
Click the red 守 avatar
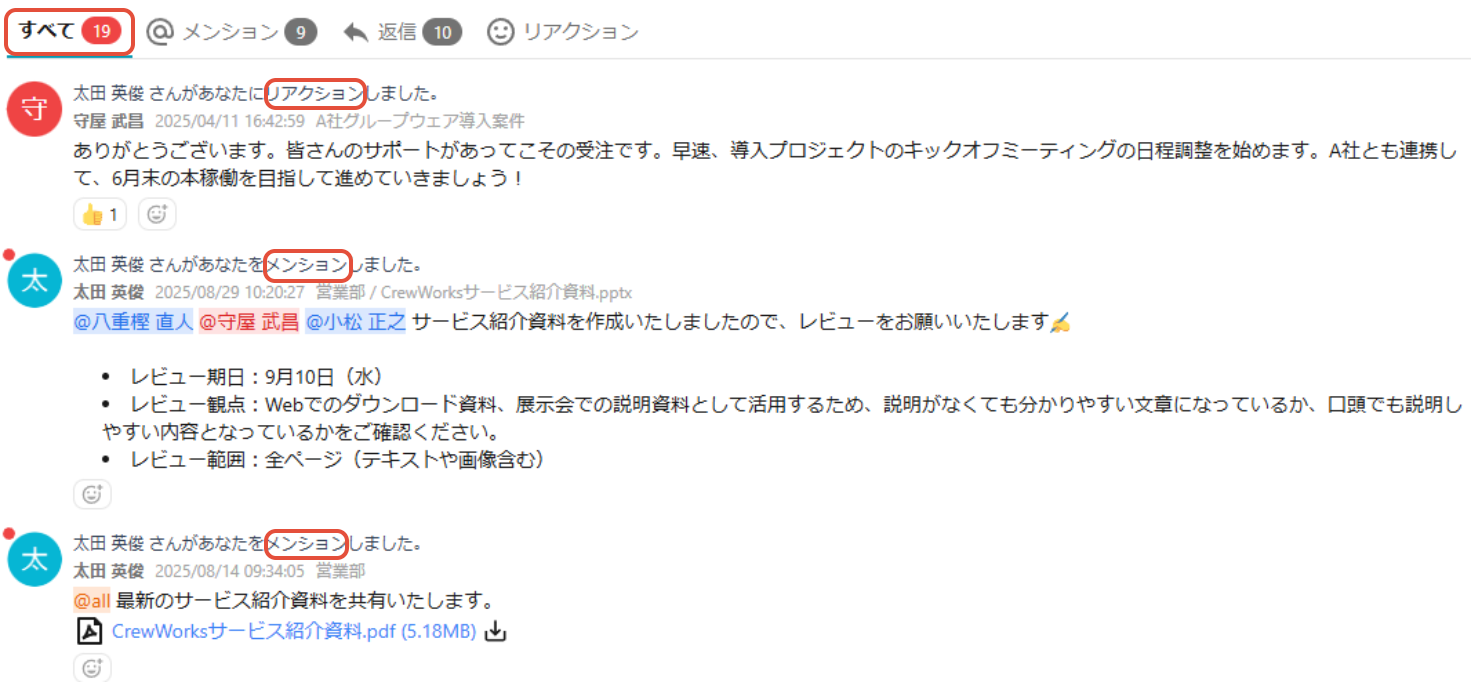click(x=35, y=109)
